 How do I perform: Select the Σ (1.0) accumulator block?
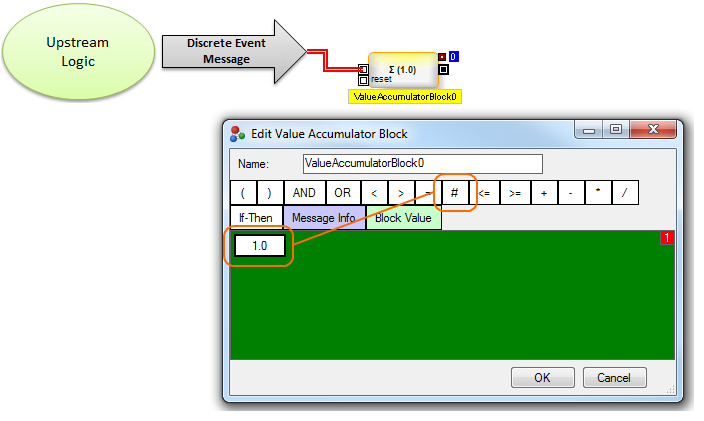tap(403, 70)
